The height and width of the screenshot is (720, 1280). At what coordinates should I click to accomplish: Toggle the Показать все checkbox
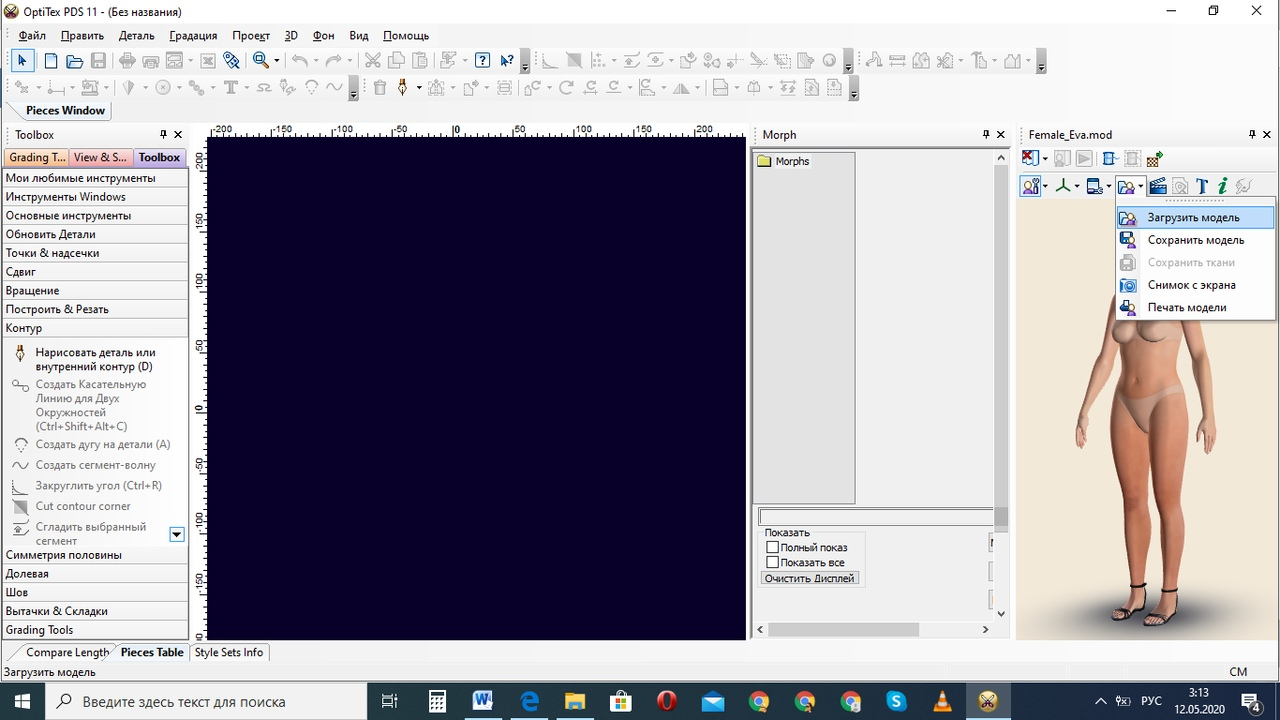tap(772, 562)
